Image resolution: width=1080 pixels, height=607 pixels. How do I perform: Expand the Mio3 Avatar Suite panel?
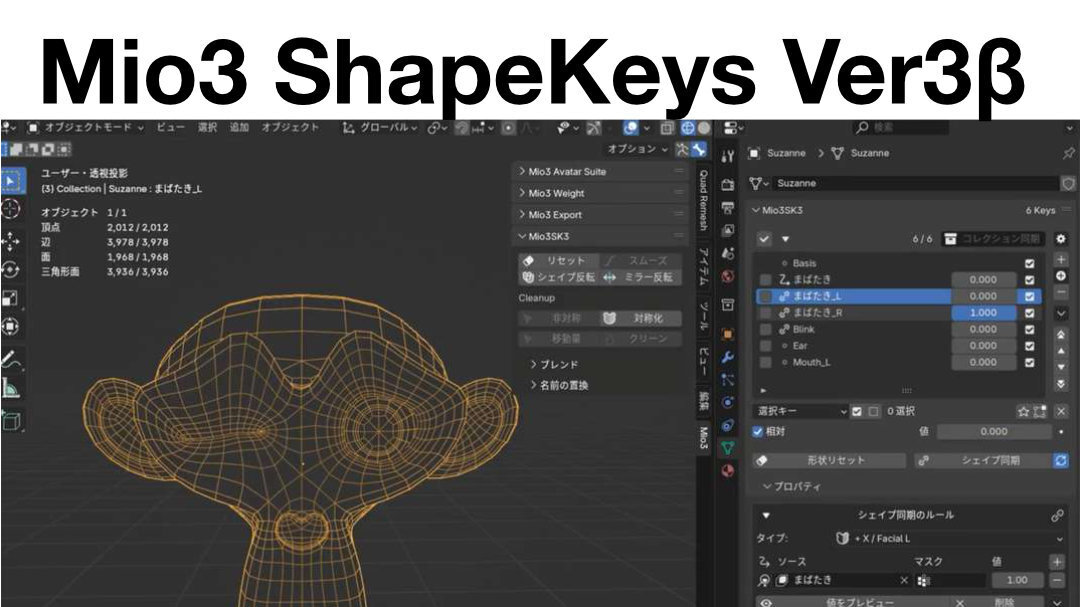pos(601,172)
